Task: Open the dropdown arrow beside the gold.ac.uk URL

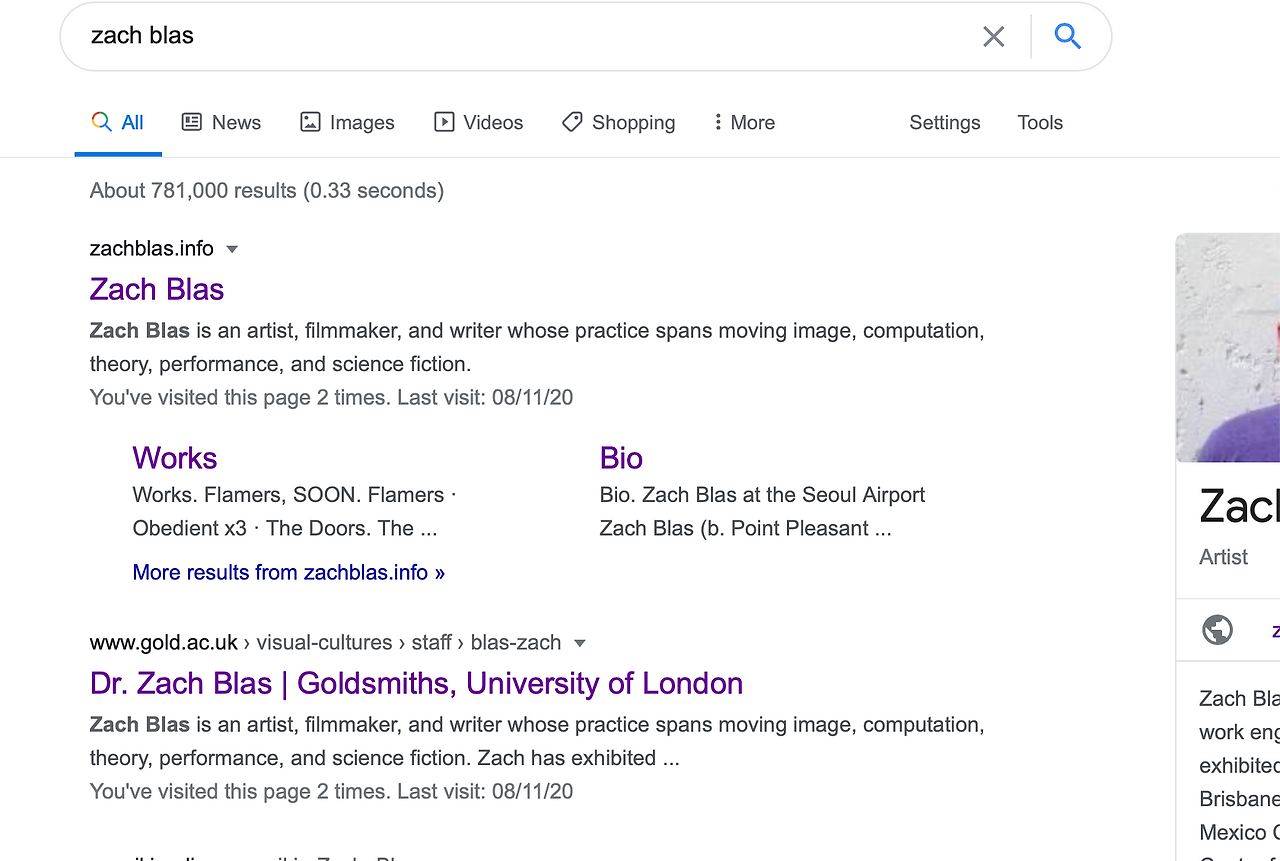Action: [579, 643]
